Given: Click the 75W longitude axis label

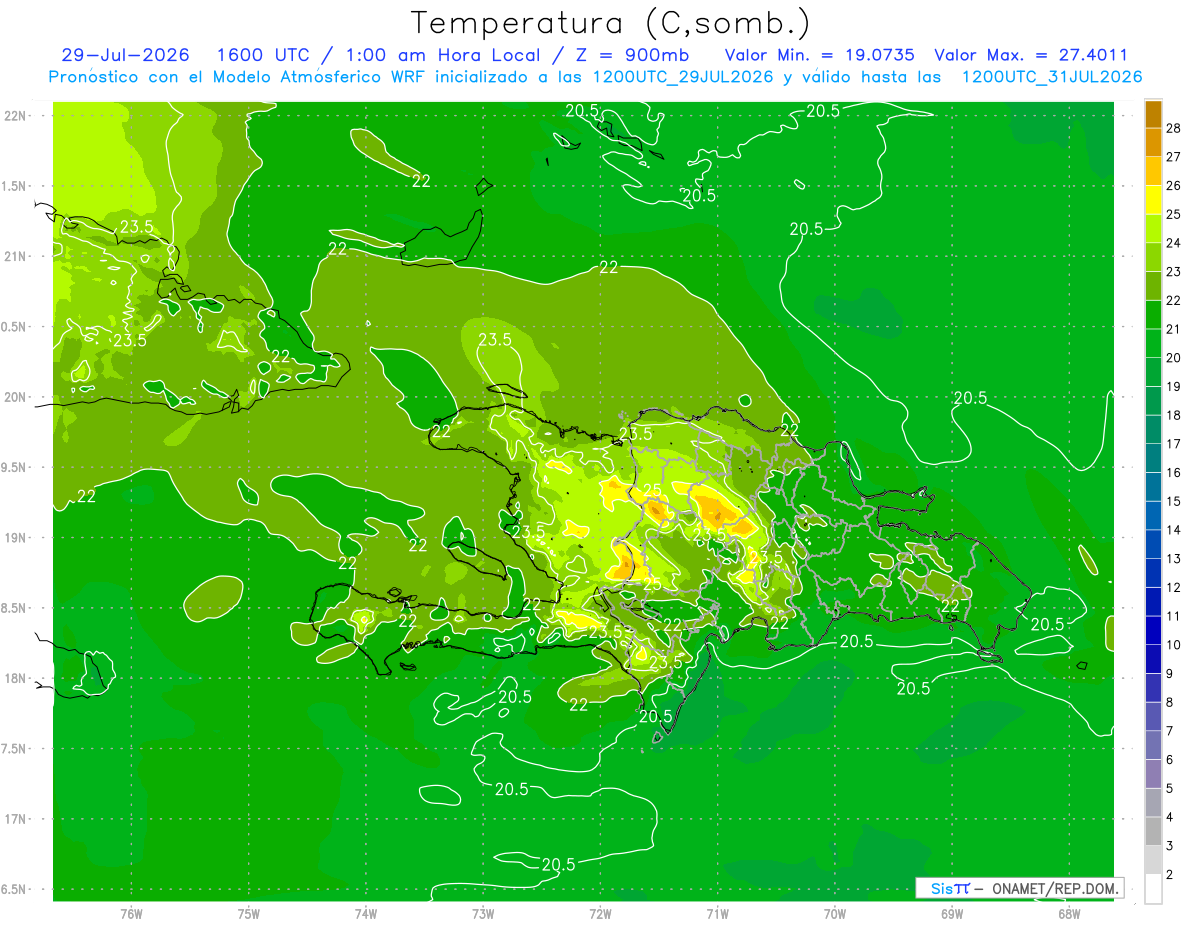Looking at the screenshot, I should [249, 913].
